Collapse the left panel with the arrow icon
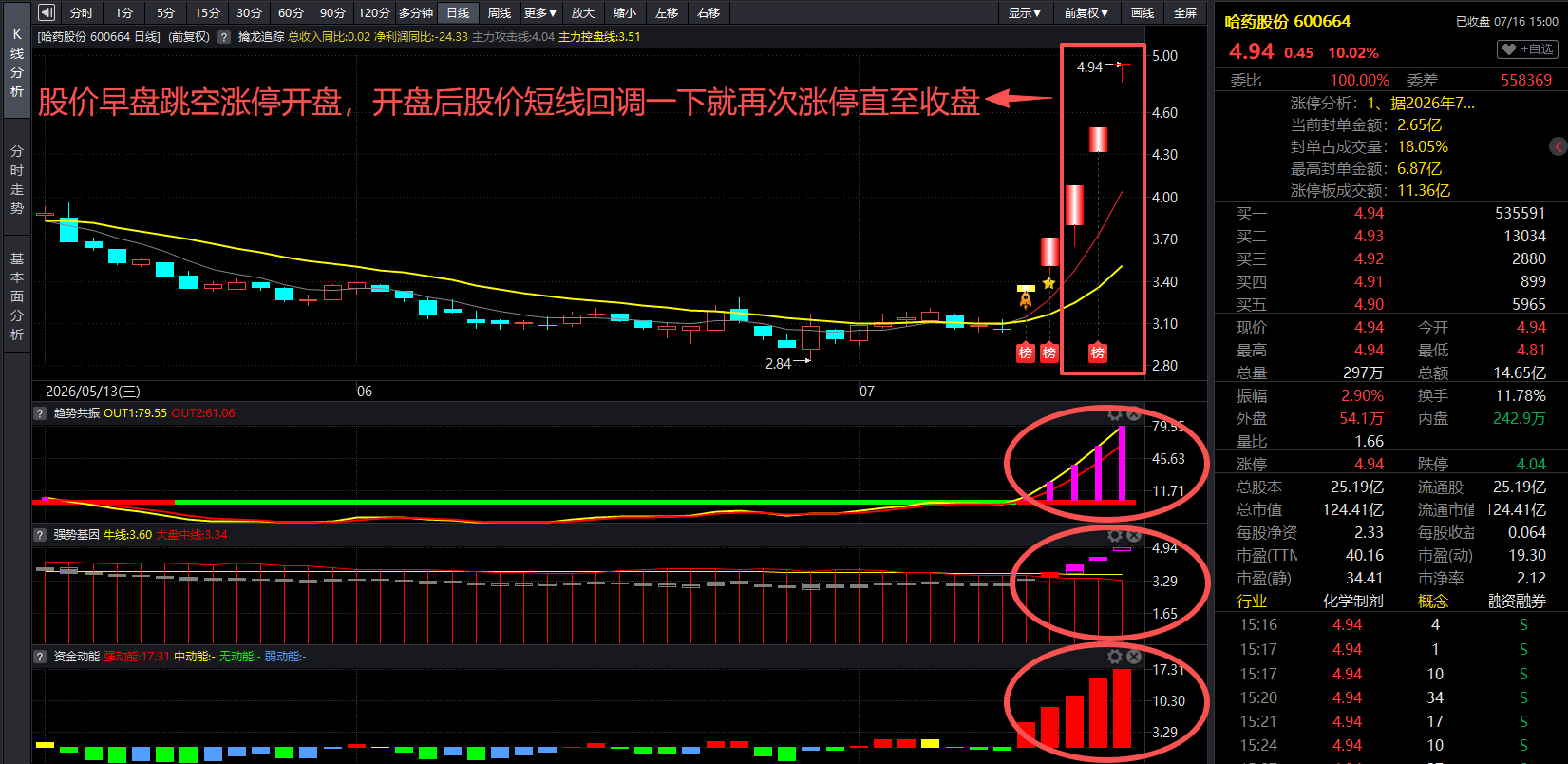 [47, 12]
